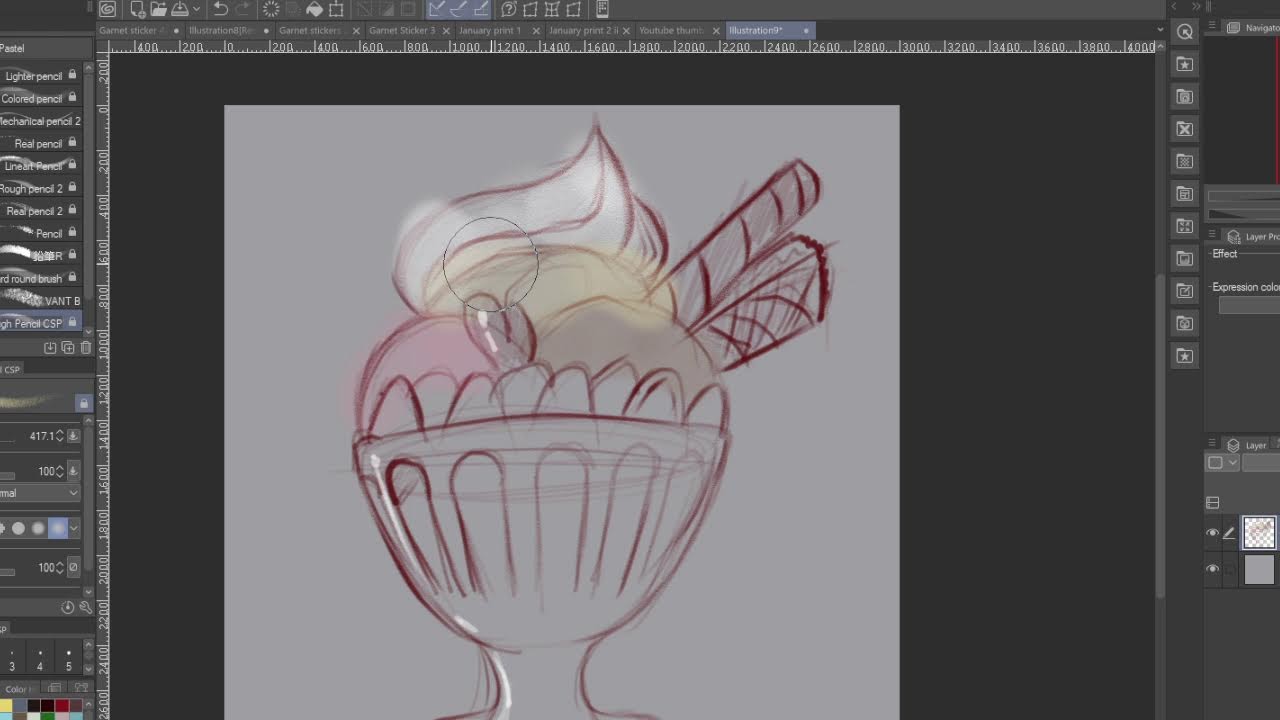Select the Real pencil 2 sub tool
Viewport: 1280px width, 720px height.
(40, 211)
